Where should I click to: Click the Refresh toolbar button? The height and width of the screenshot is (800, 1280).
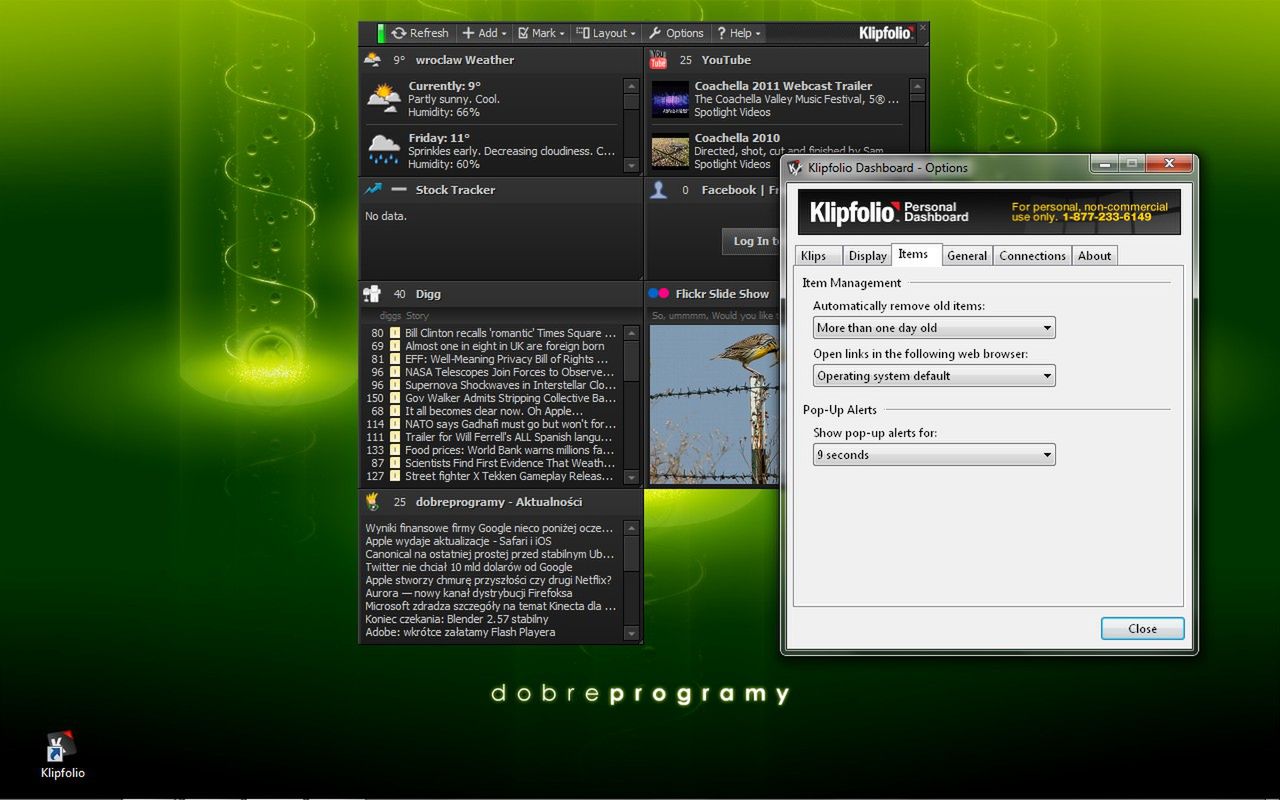[420, 33]
